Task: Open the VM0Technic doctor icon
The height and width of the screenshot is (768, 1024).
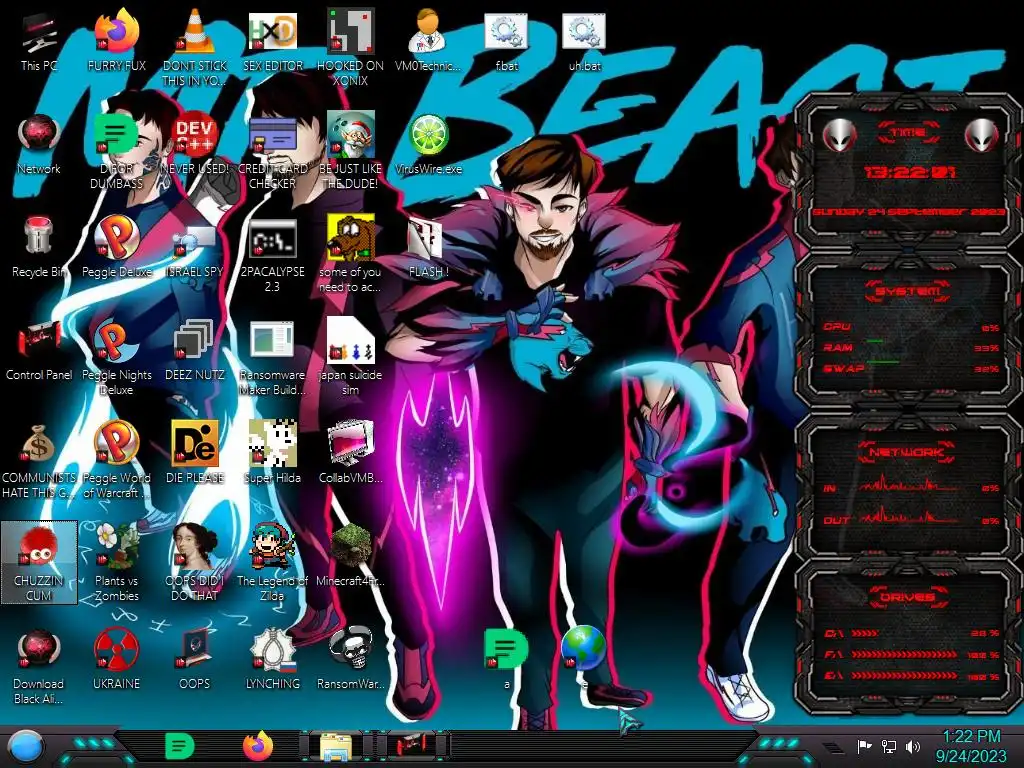Action: pyautogui.click(x=428, y=31)
